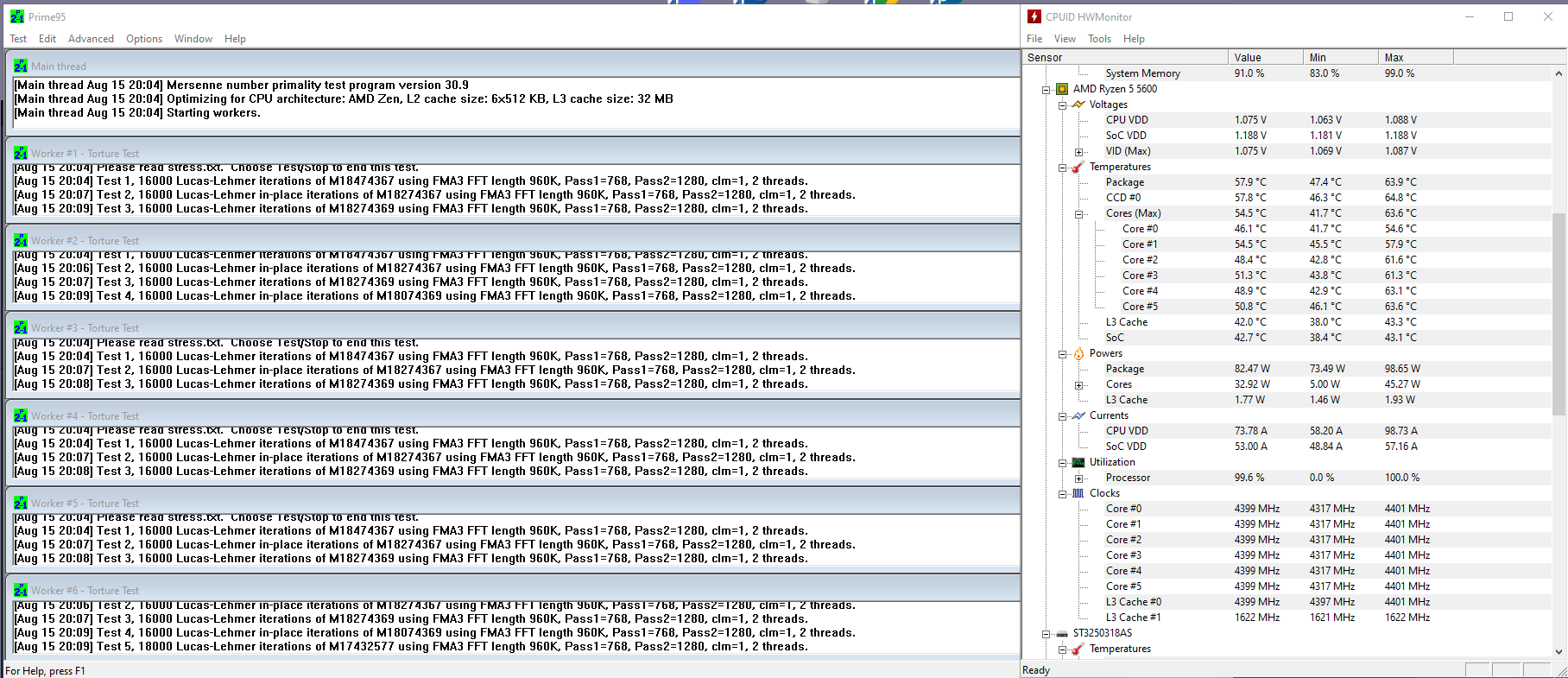Click the Worker #2 Torture Test icon
This screenshot has width=1568, height=678.
click(x=21, y=240)
